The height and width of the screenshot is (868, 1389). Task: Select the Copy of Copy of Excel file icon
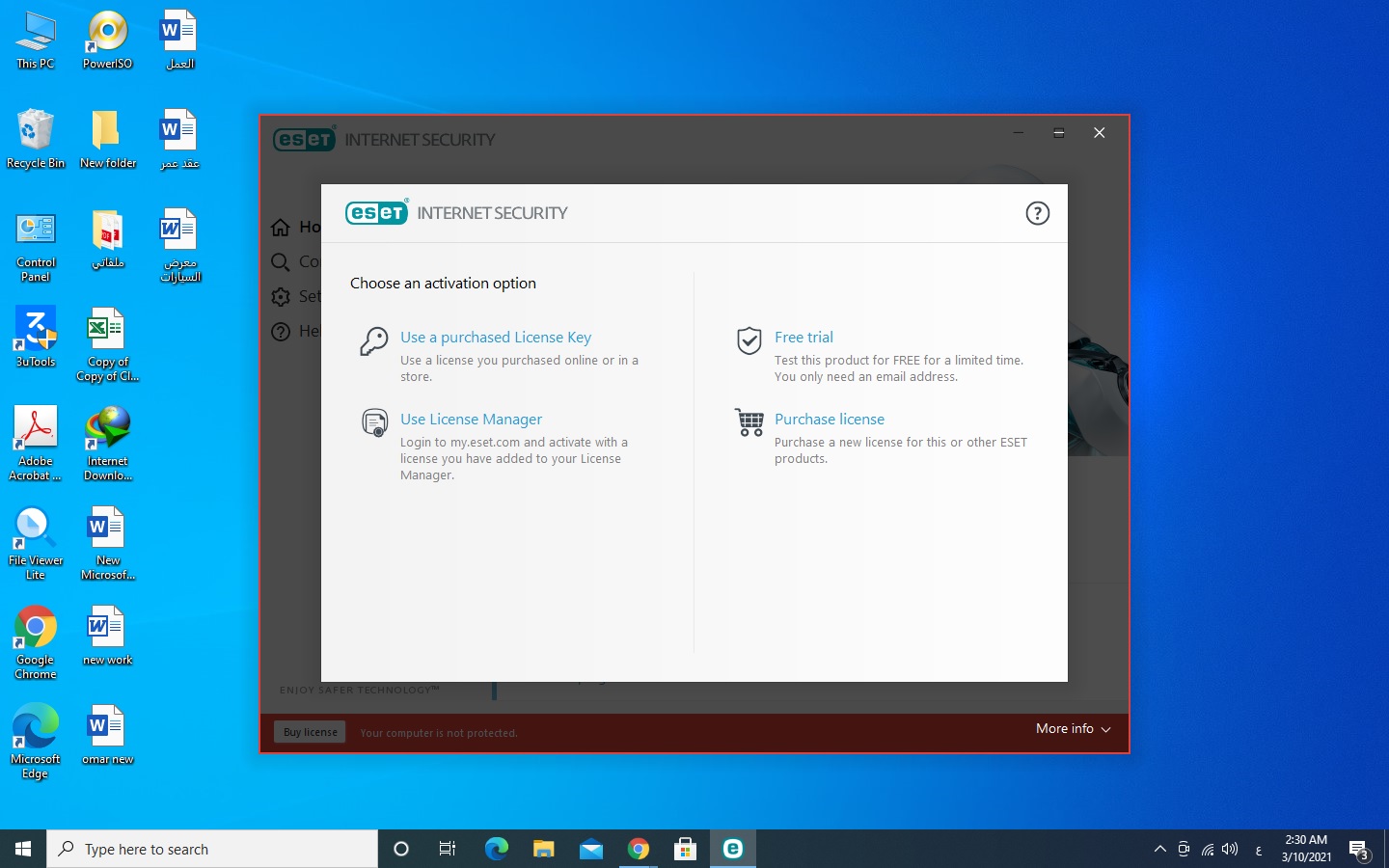pos(108,344)
